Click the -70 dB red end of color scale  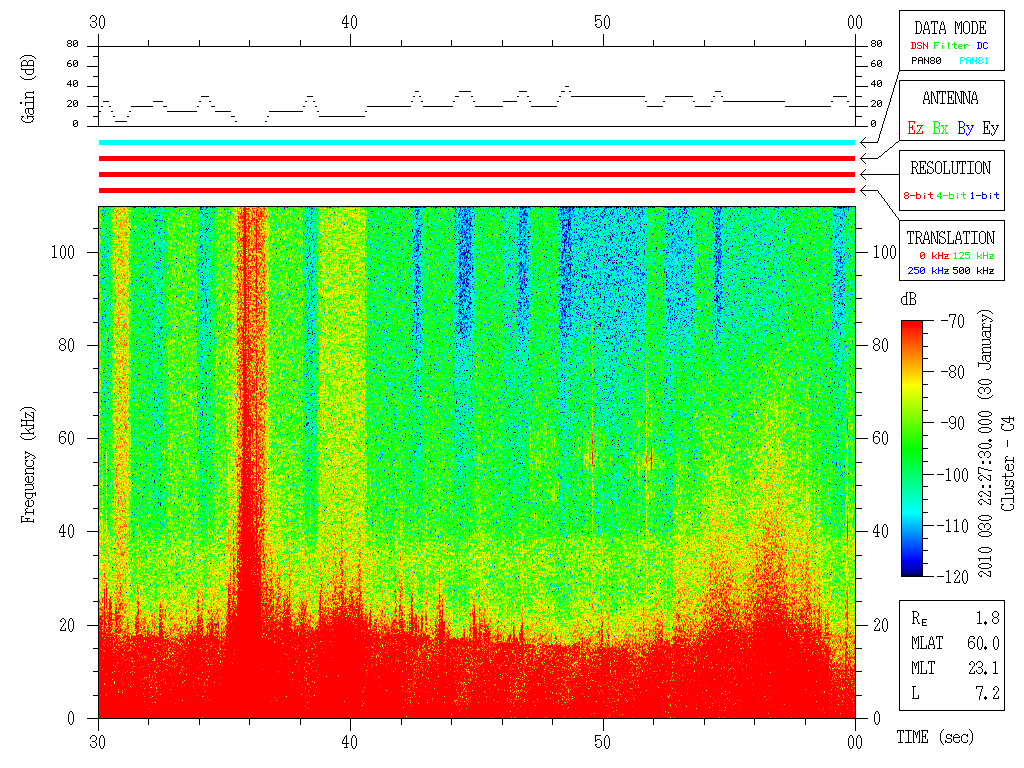912,323
